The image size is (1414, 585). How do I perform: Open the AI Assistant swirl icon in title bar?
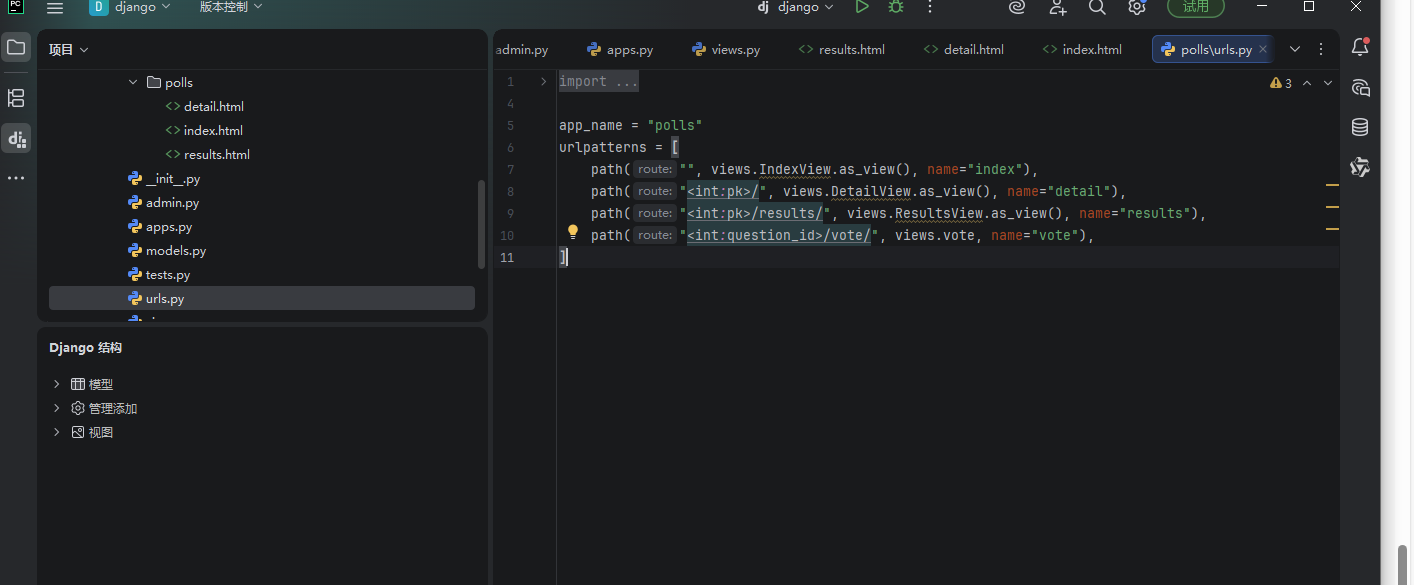(x=1017, y=7)
